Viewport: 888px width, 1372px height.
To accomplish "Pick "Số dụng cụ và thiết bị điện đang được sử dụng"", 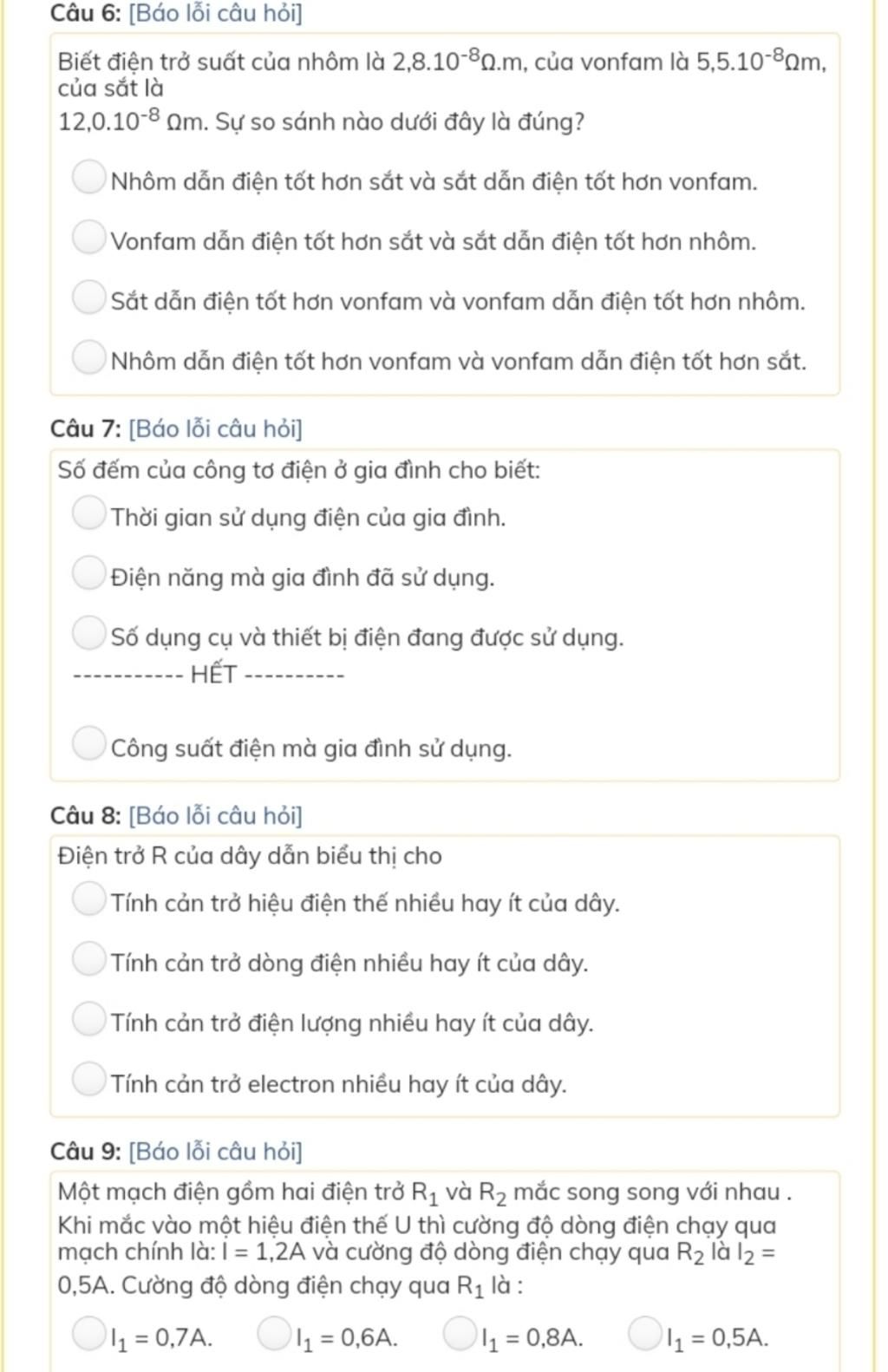I will (88, 633).
